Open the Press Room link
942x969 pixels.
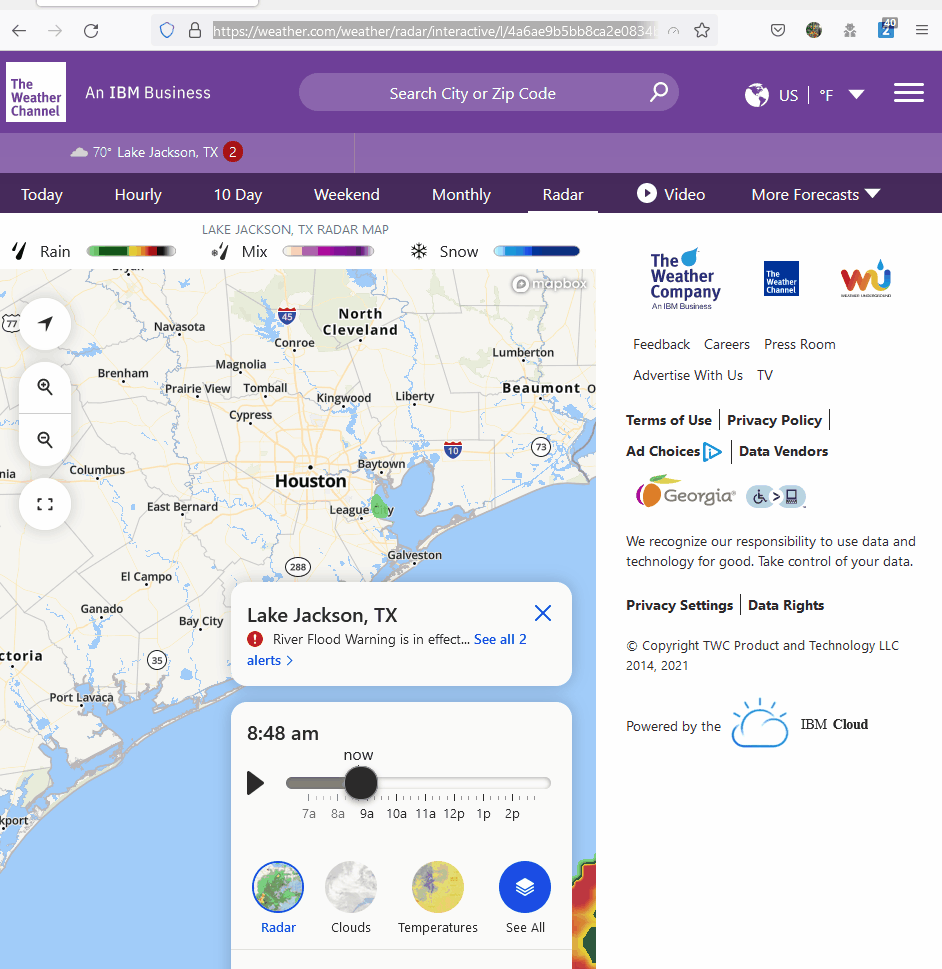click(x=800, y=344)
